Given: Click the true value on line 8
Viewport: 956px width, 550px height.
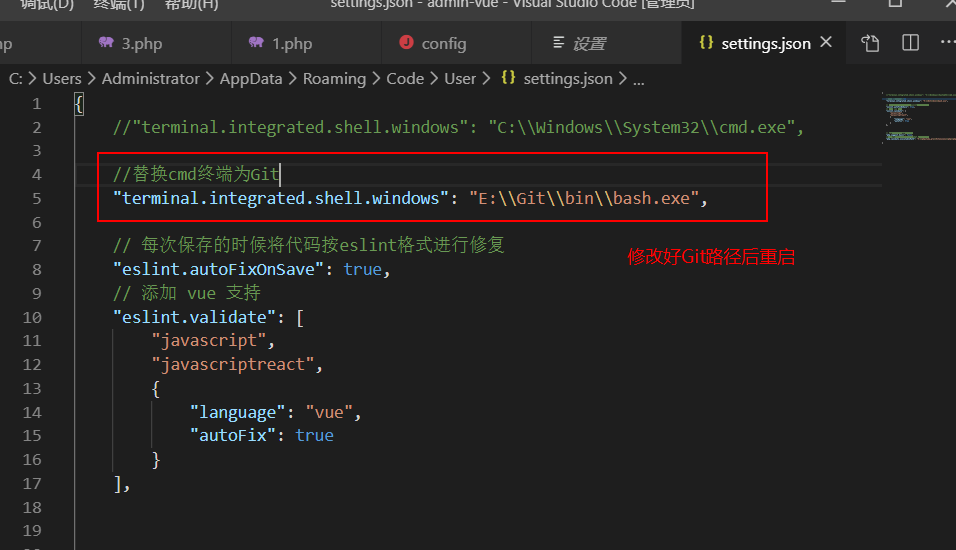Looking at the screenshot, I should pyautogui.click(x=362, y=270).
